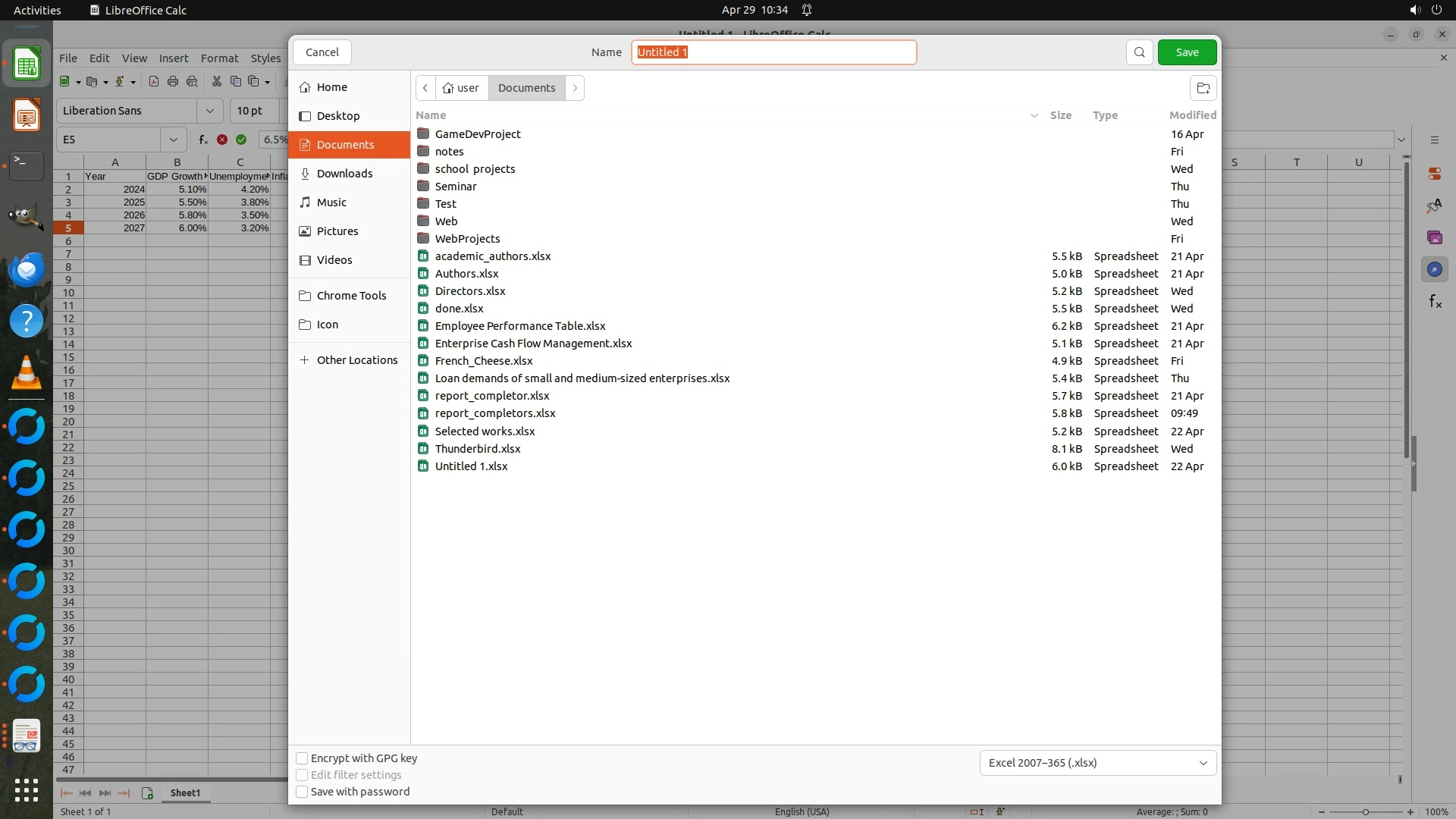
Task: Select Downloads in the places sidebar
Action: click(x=344, y=174)
